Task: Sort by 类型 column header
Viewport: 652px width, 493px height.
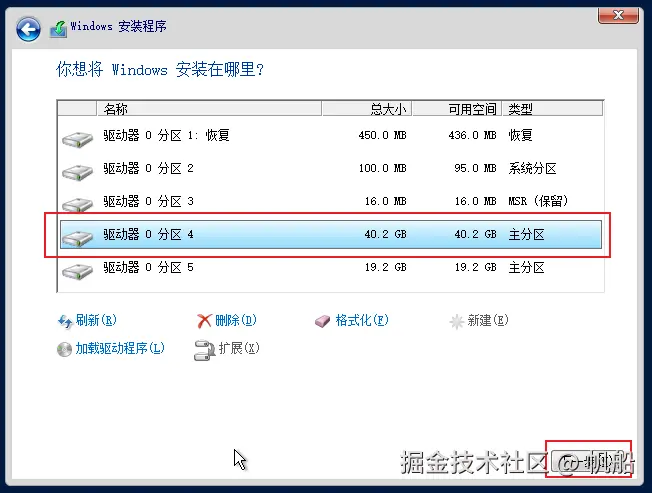Action: (x=553, y=108)
